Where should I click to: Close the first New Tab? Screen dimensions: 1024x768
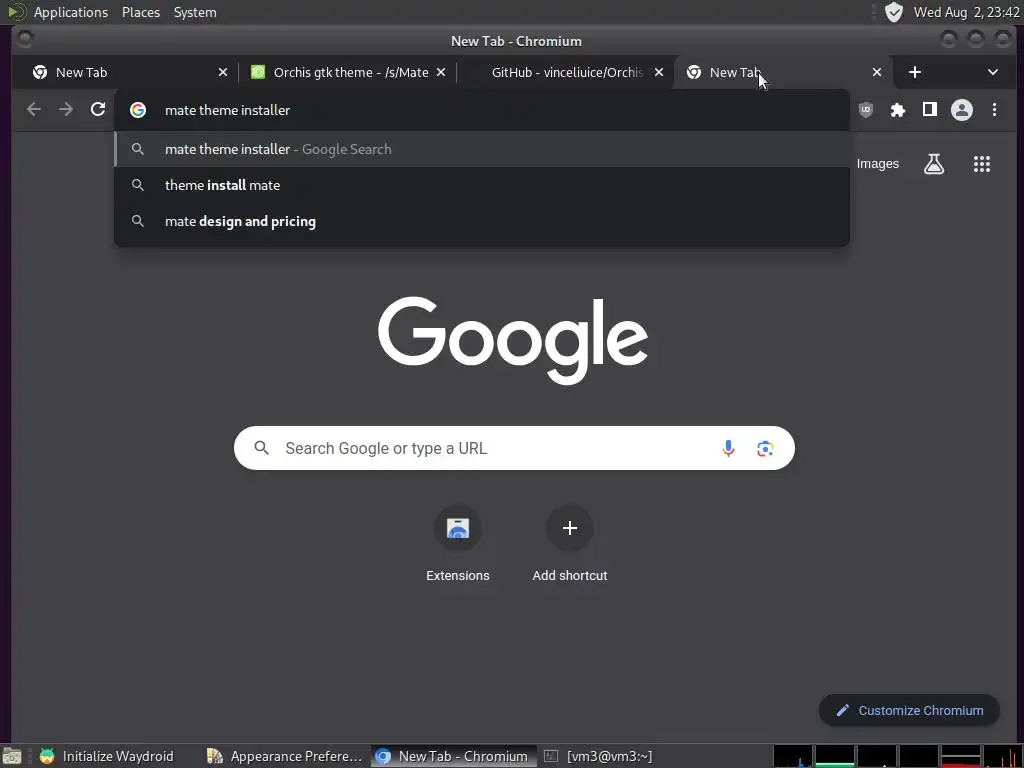(x=223, y=72)
